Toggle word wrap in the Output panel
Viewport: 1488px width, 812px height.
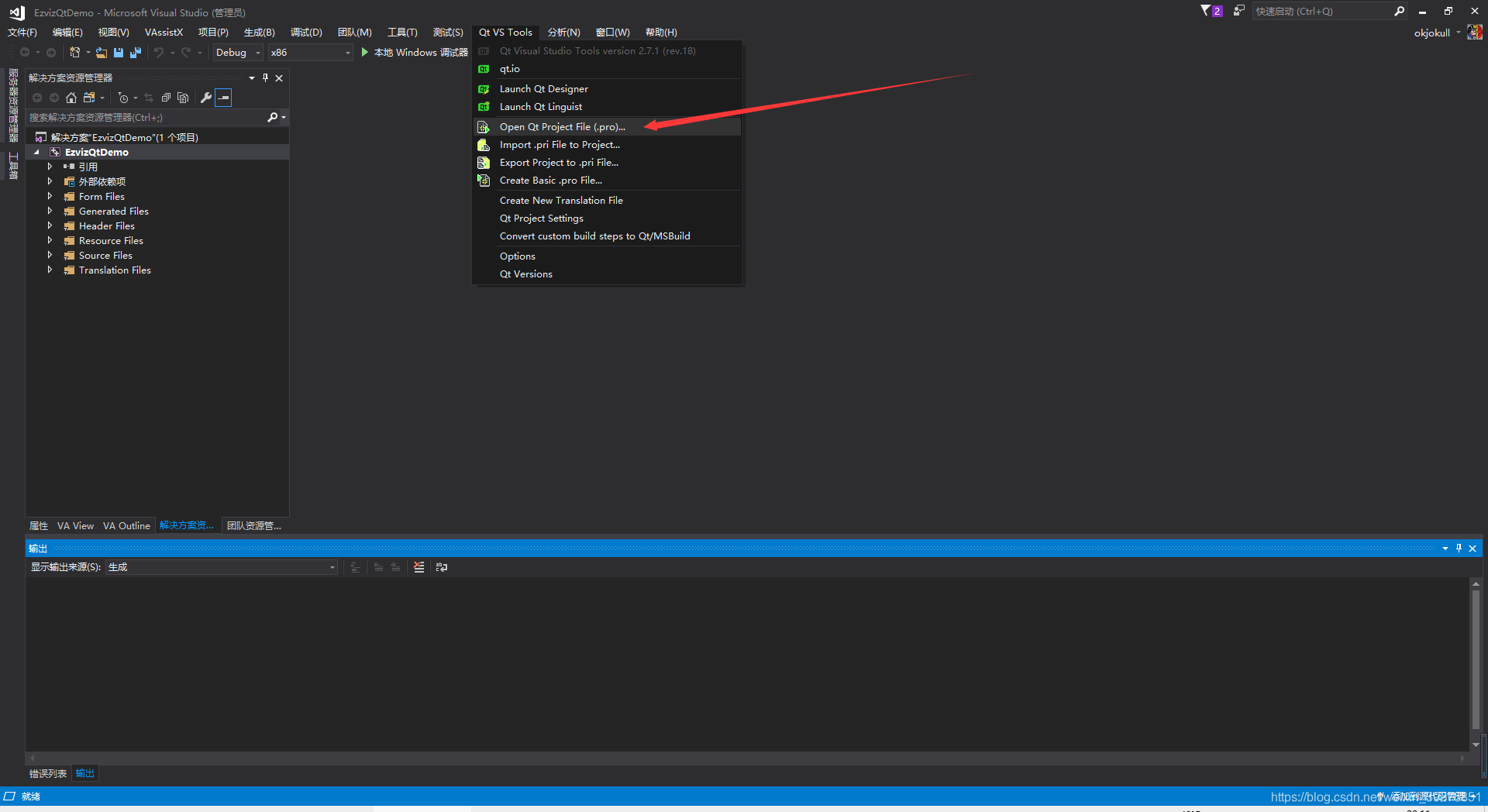(x=442, y=567)
